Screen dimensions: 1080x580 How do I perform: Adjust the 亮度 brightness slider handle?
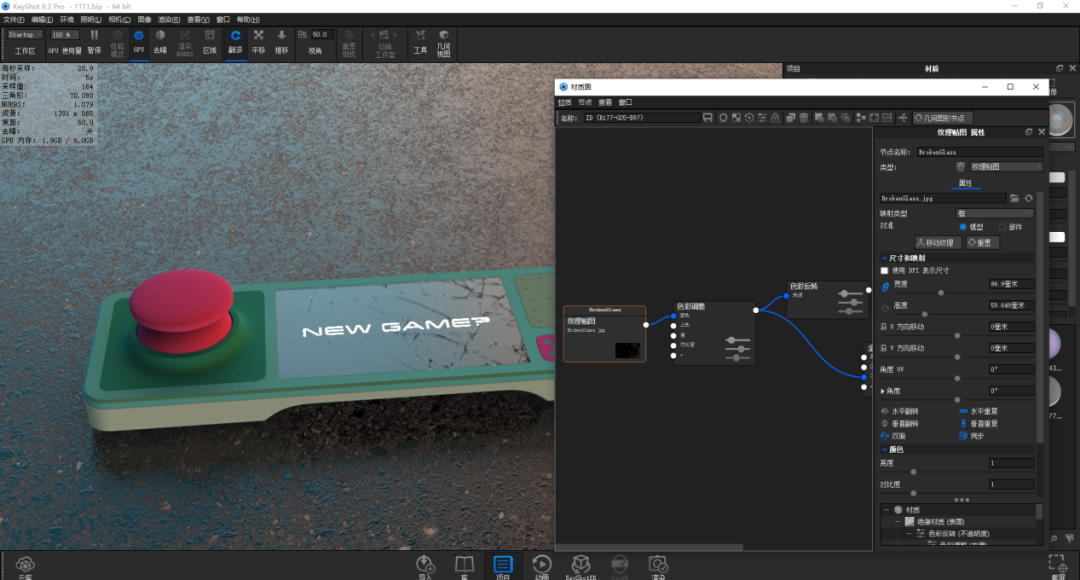tap(913, 473)
